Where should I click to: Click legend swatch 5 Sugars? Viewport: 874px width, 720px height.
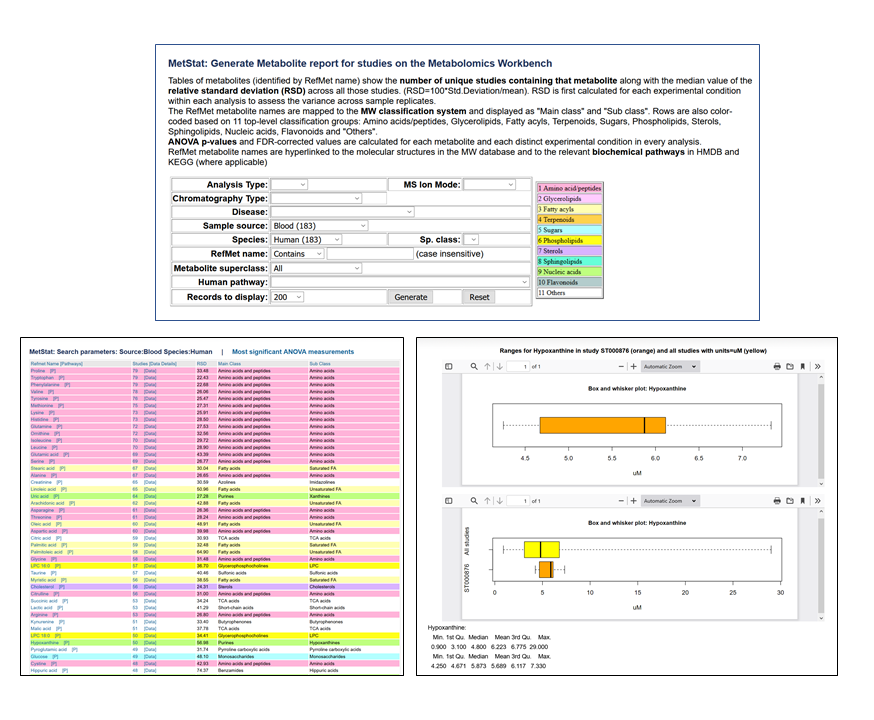coord(569,230)
